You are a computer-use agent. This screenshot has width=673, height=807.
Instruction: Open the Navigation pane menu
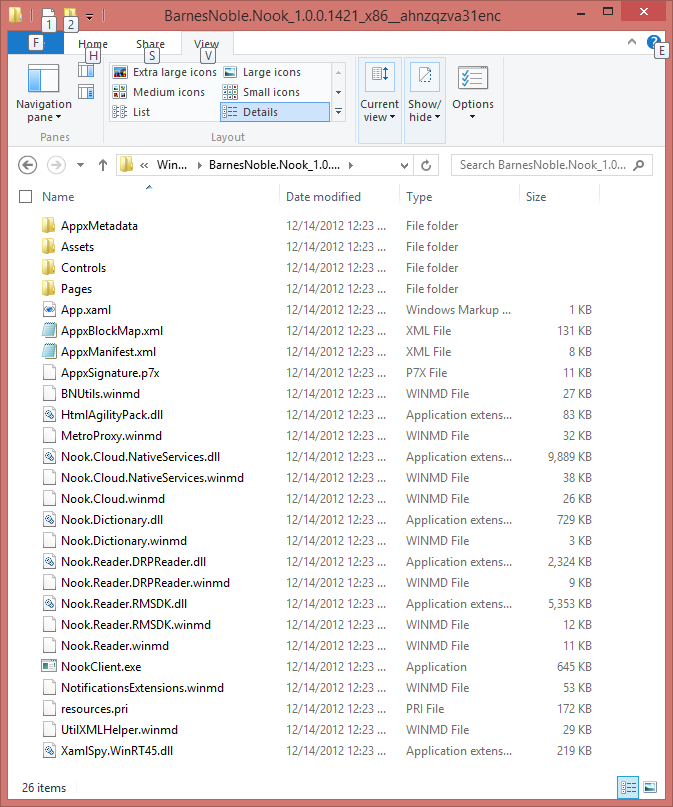tap(44, 94)
